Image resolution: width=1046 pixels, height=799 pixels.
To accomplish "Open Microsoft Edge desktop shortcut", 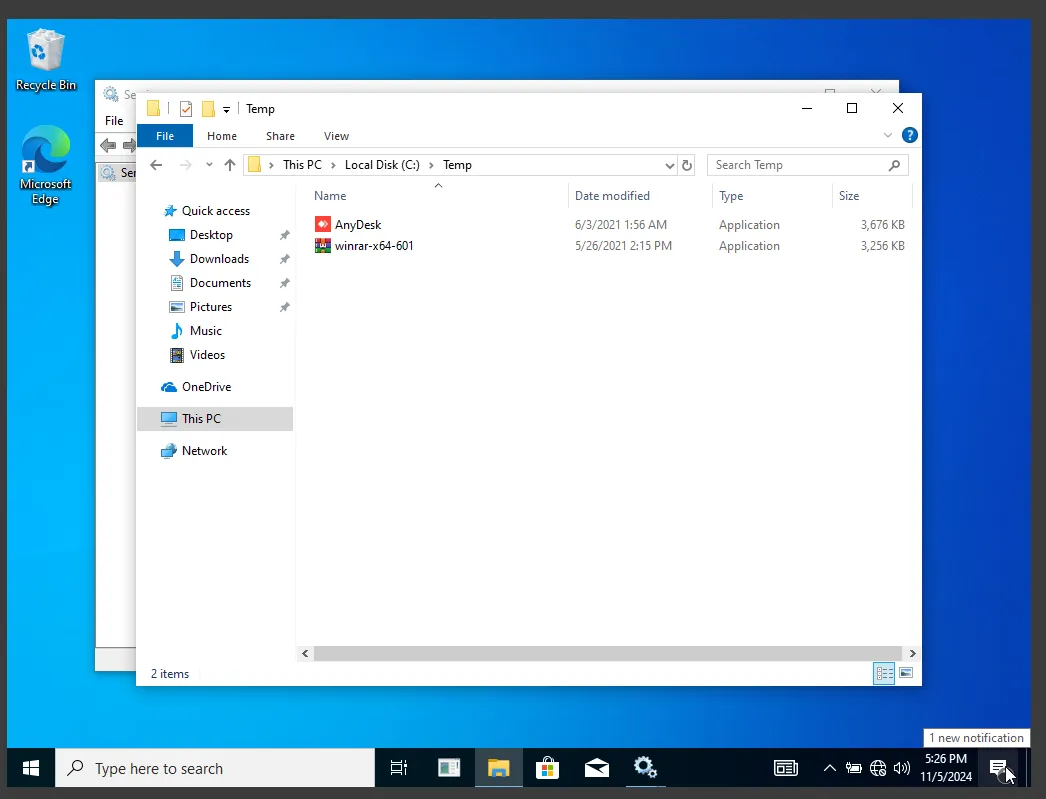I will tap(45, 165).
